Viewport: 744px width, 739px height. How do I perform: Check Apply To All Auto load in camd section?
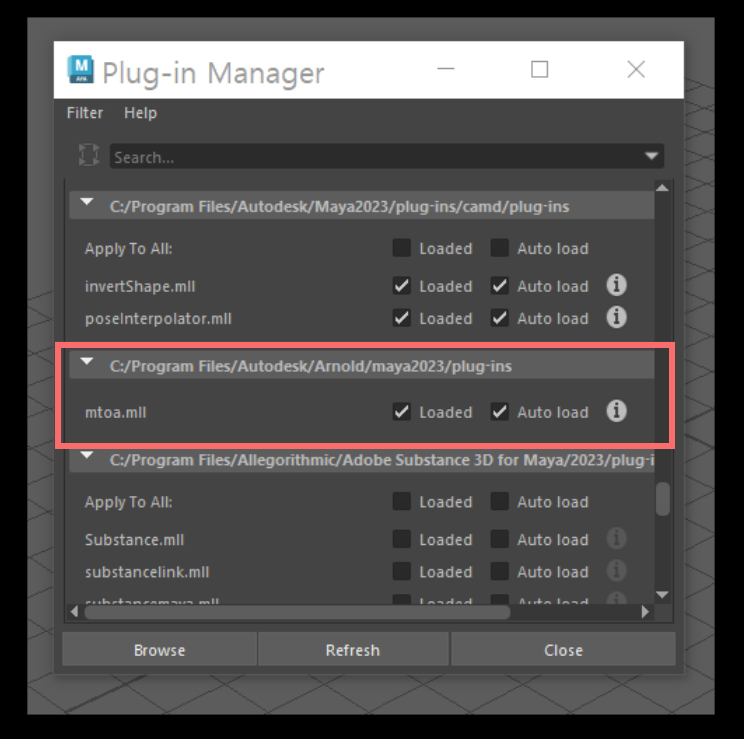click(500, 248)
